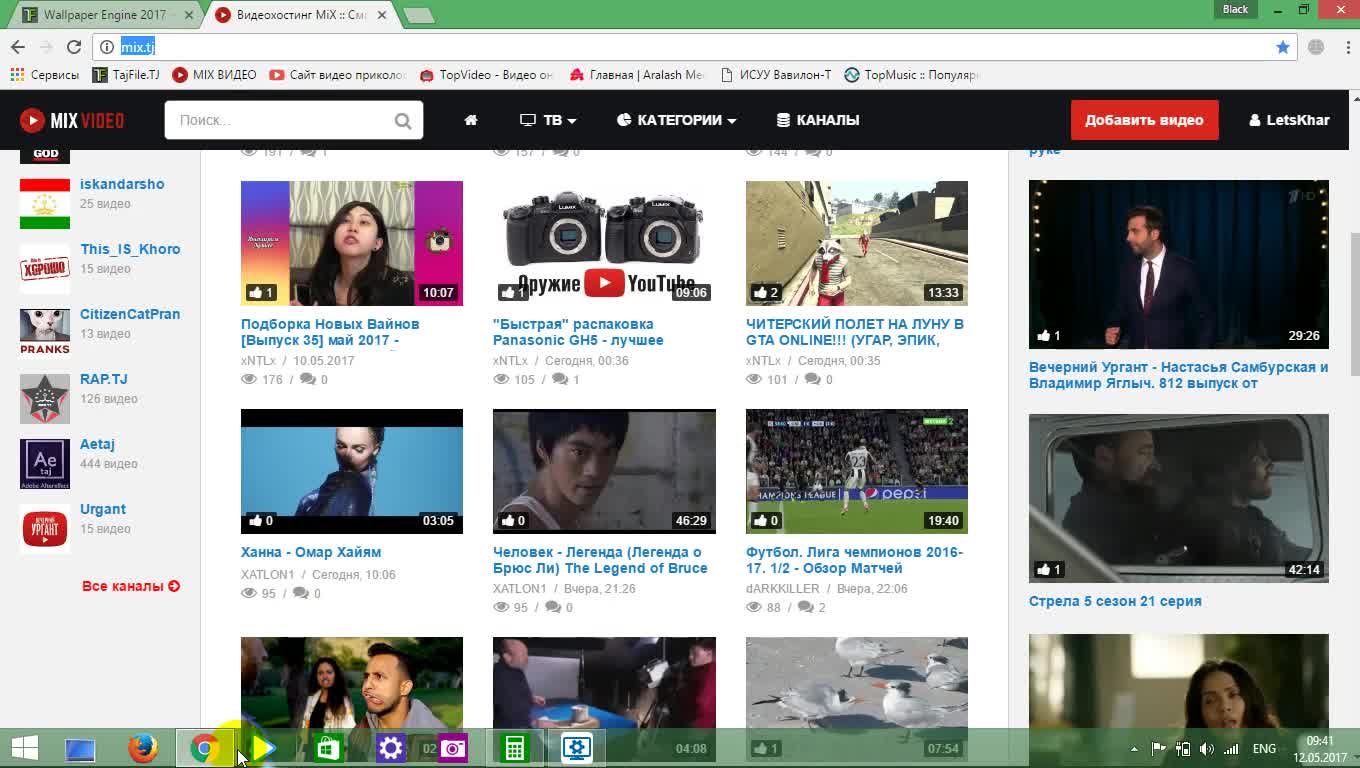Open the Settings gear app in the taskbar
This screenshot has height=768, width=1360.
pos(390,748)
